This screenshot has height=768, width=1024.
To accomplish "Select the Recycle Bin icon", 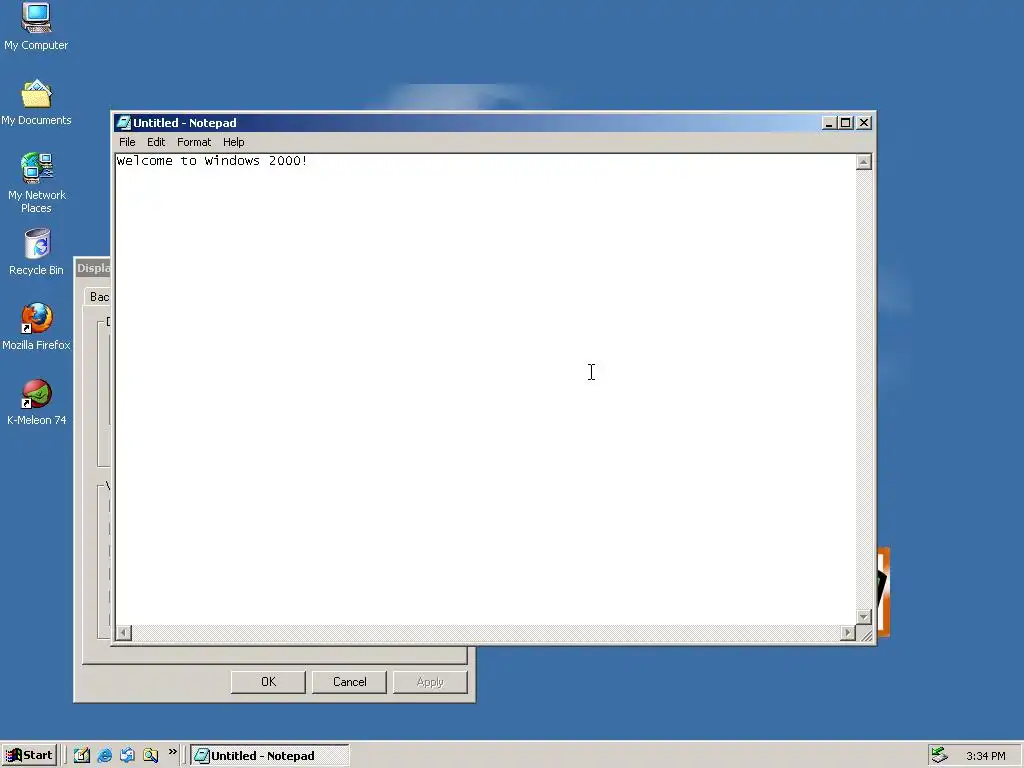I will pos(37,252).
